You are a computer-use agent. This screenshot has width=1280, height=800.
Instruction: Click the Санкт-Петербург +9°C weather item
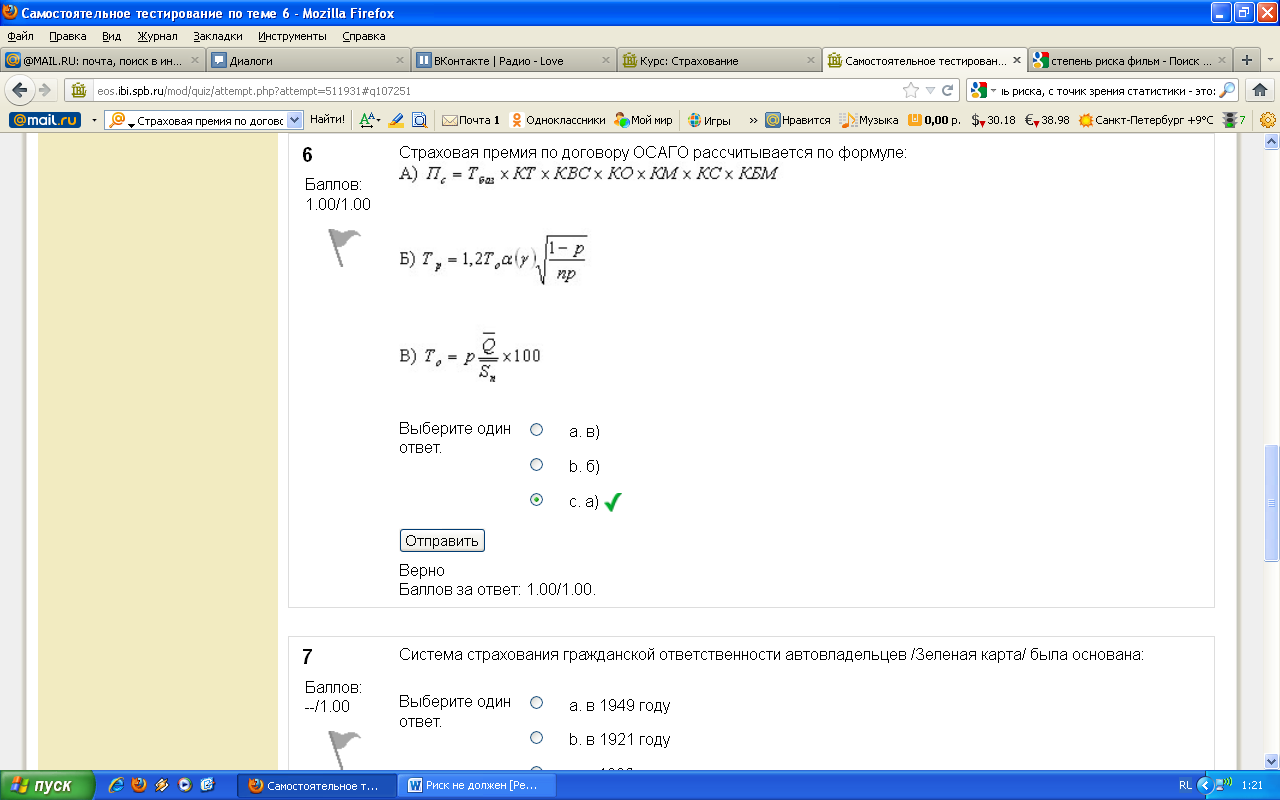click(1146, 120)
